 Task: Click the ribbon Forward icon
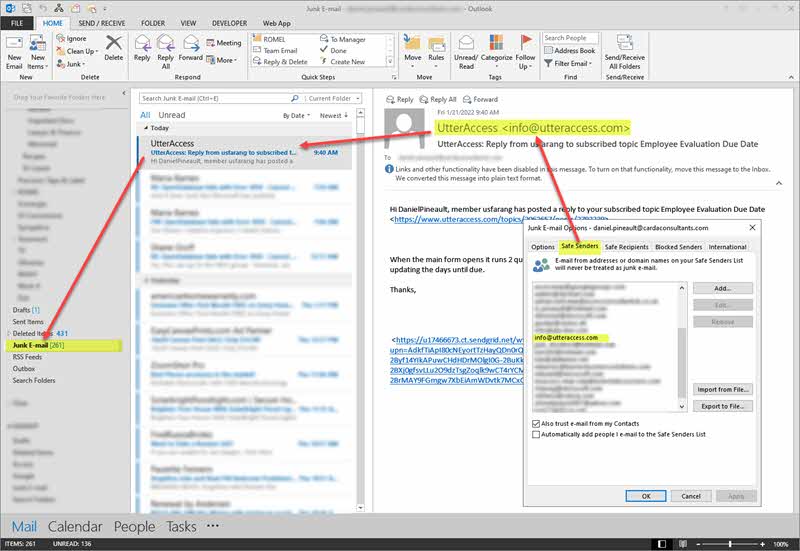click(191, 43)
